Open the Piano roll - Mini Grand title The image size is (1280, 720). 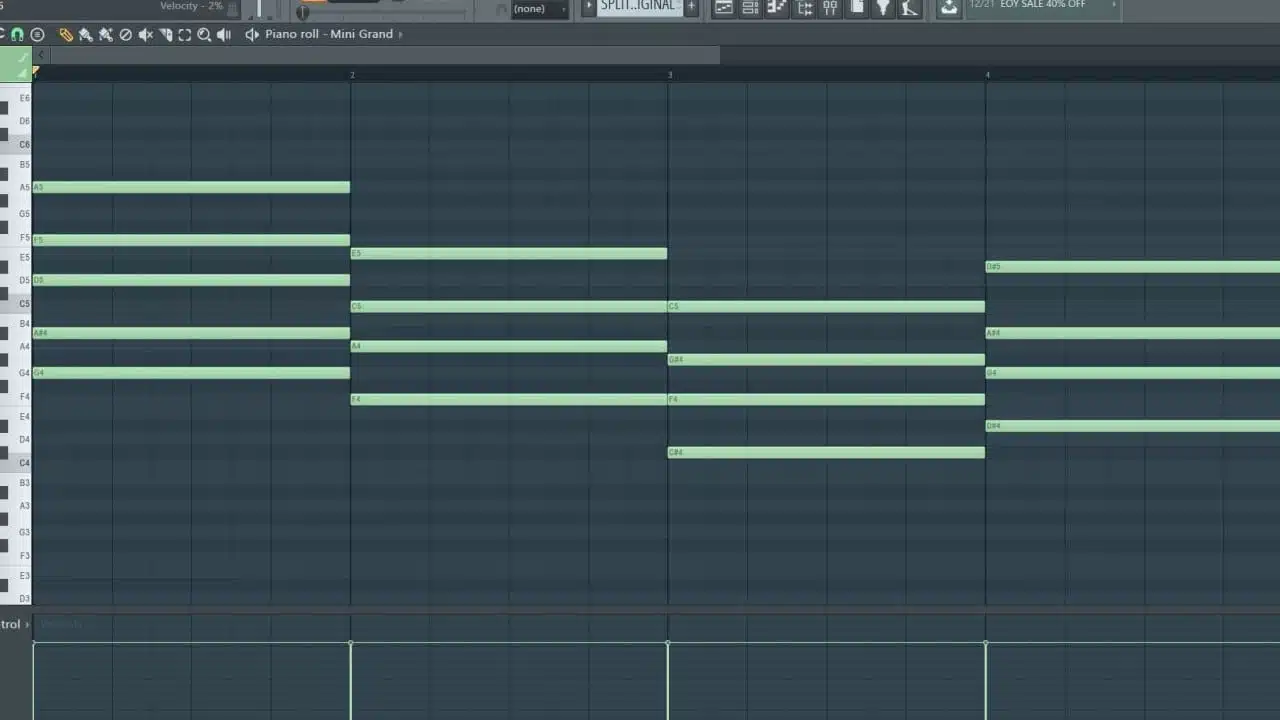(329, 34)
